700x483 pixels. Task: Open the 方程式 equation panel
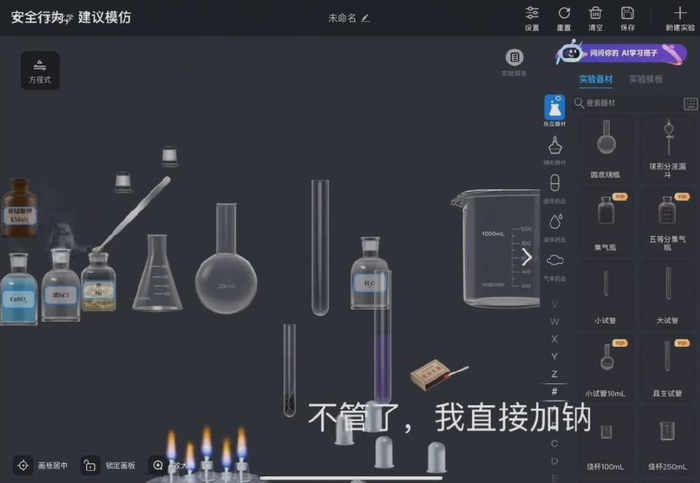[x=40, y=71]
